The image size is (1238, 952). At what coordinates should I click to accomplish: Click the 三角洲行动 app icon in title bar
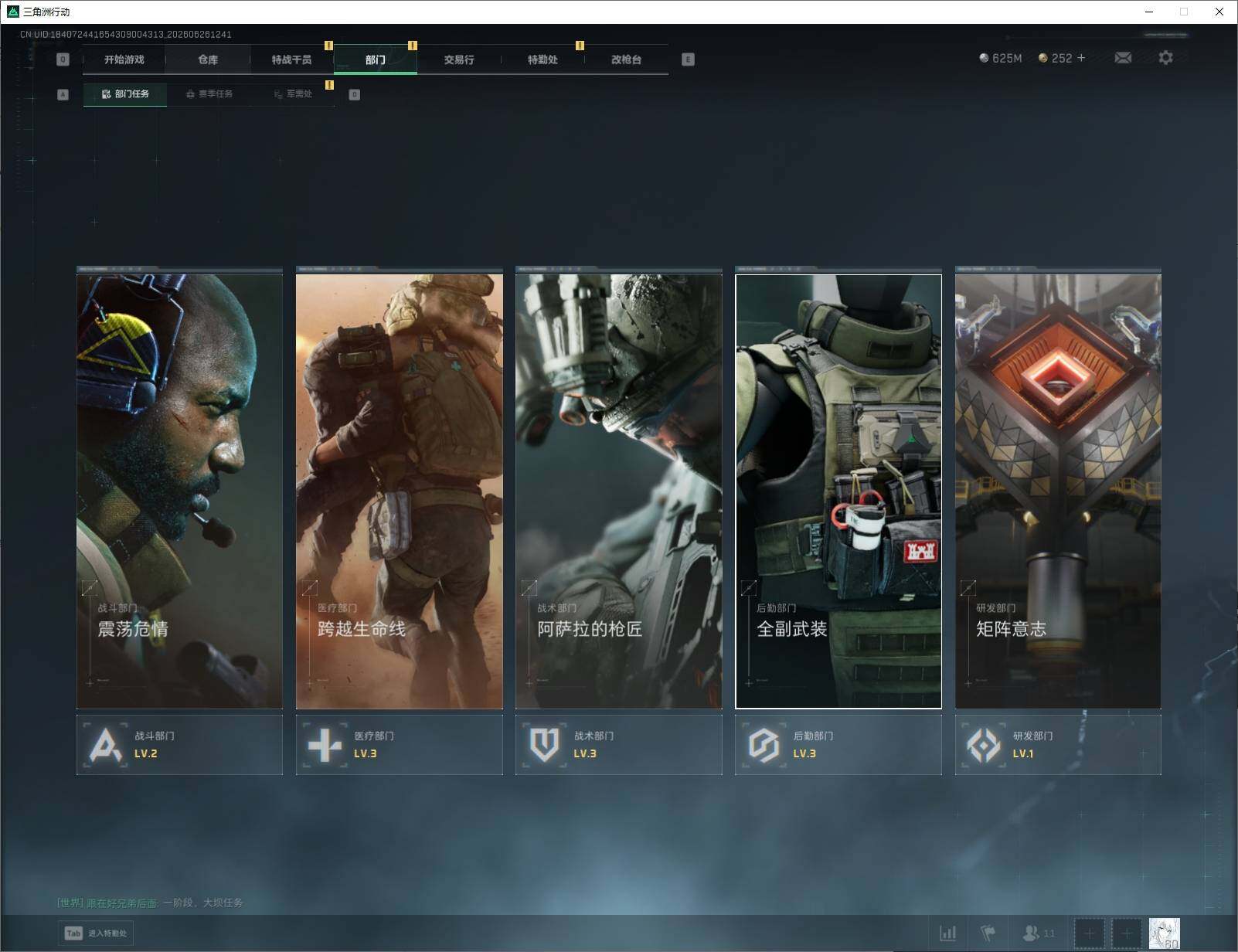pos(12,12)
